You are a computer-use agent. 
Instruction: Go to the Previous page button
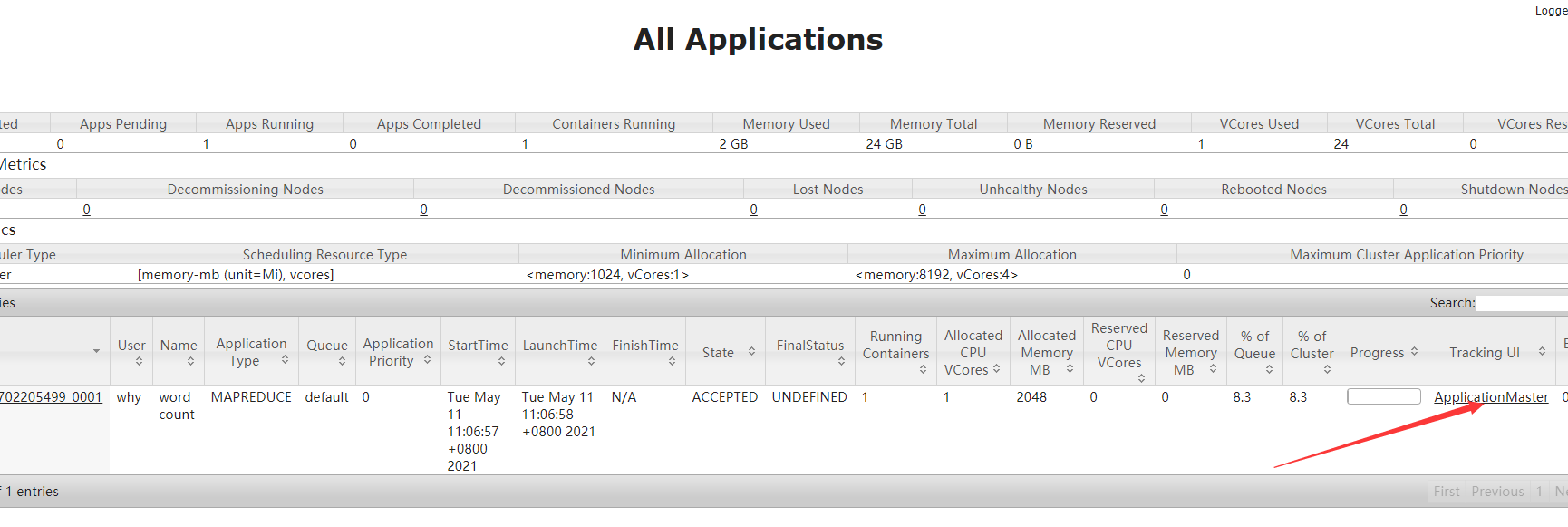(1497, 492)
